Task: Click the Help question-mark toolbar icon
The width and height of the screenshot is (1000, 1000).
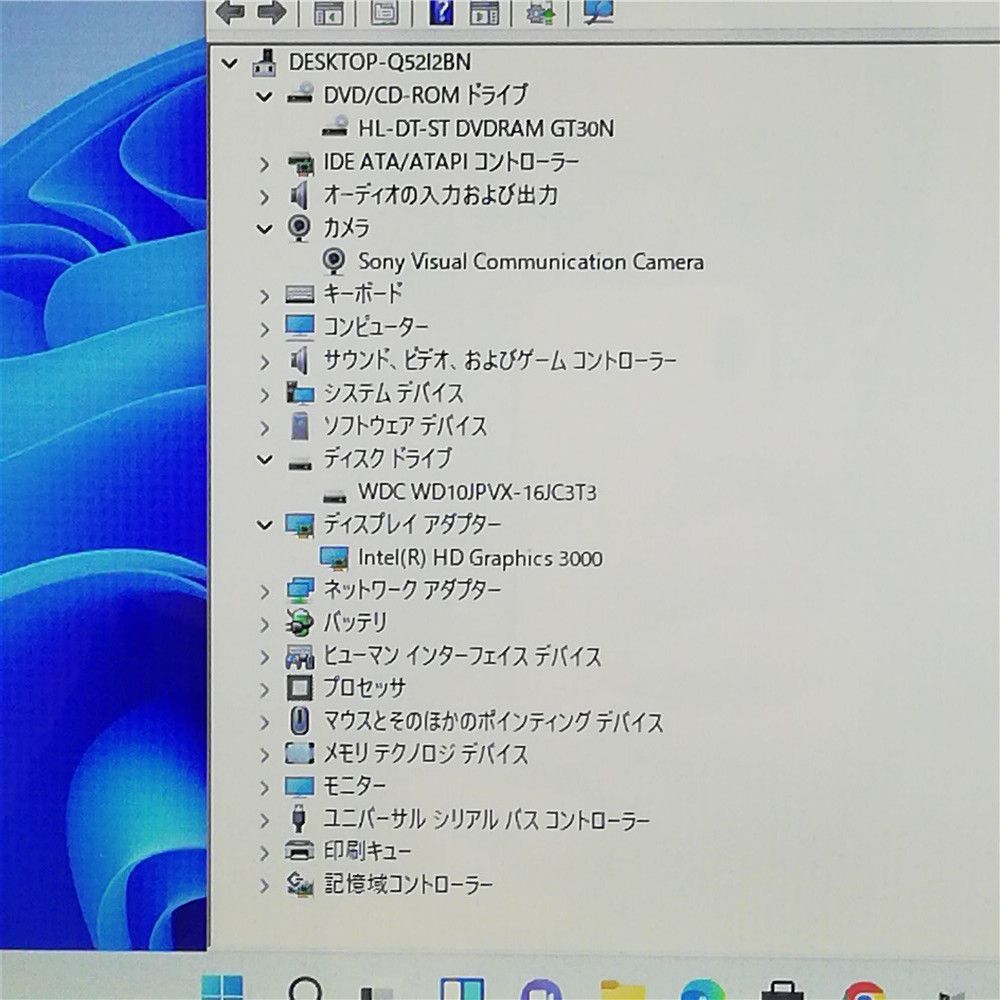Action: coord(441,12)
